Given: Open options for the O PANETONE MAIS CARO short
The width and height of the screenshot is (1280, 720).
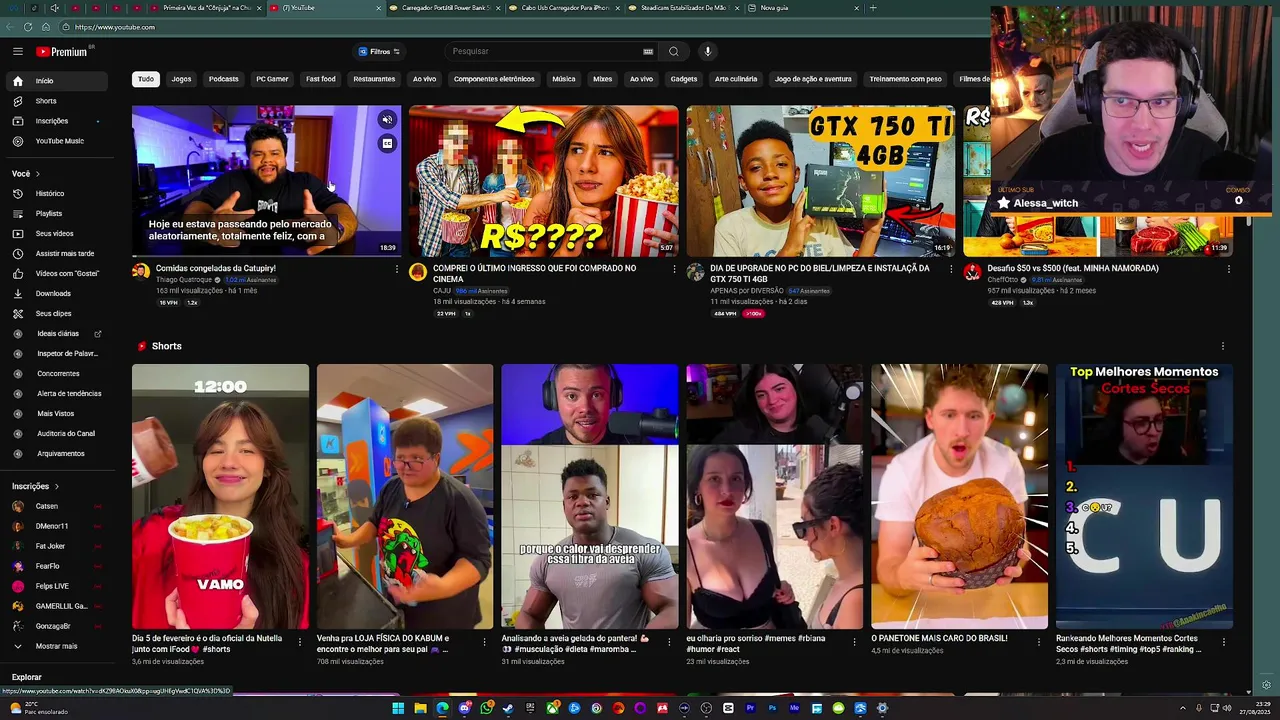Looking at the screenshot, I should [x=1038, y=642].
